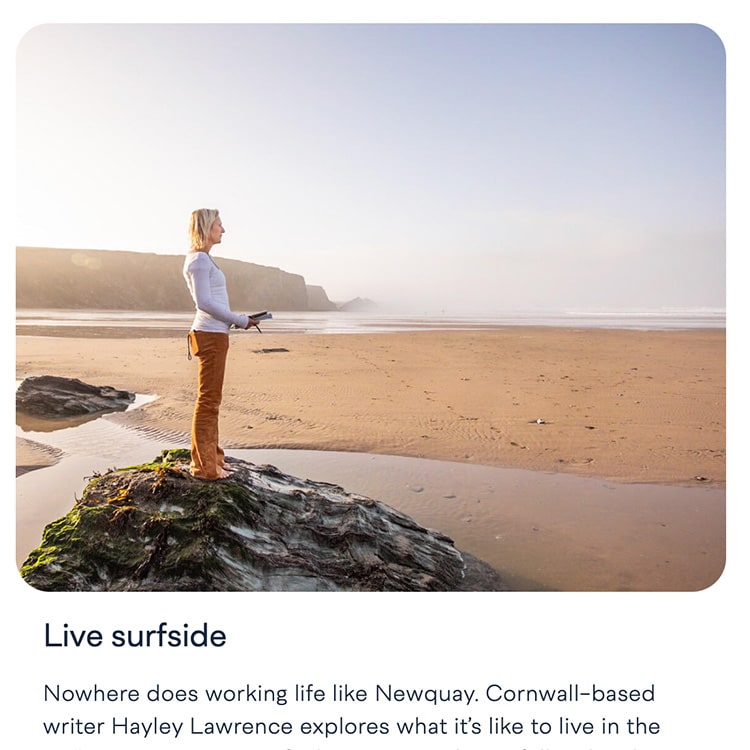Click the notebook held in the woman's hands

click(x=261, y=316)
